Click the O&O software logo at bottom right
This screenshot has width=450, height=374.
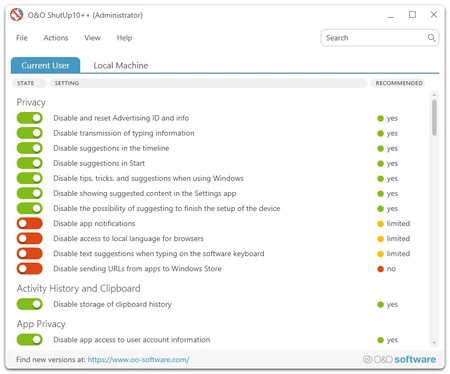tap(399, 359)
